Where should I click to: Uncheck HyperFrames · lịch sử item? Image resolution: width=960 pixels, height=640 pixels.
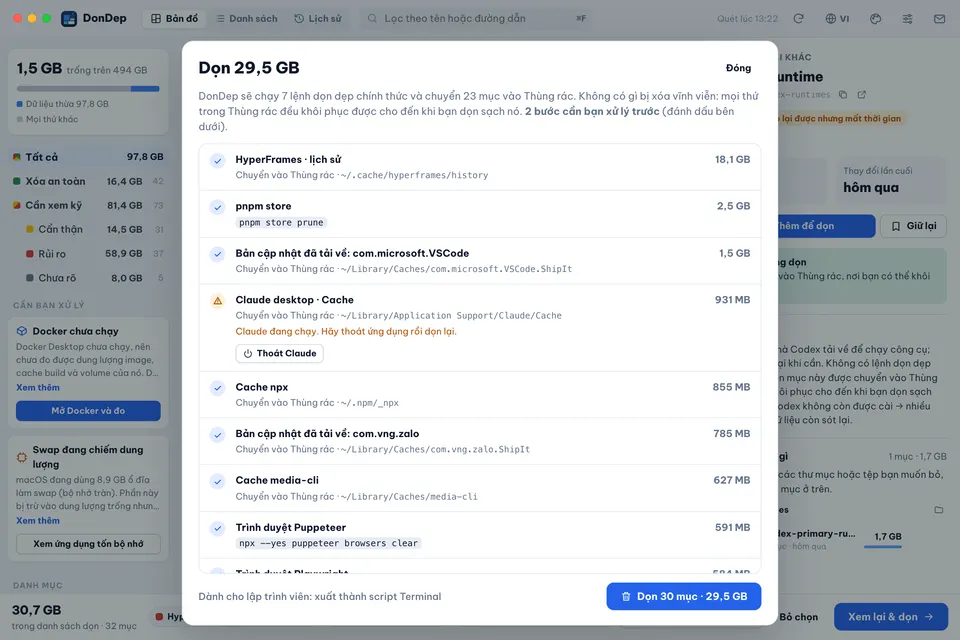(x=217, y=160)
